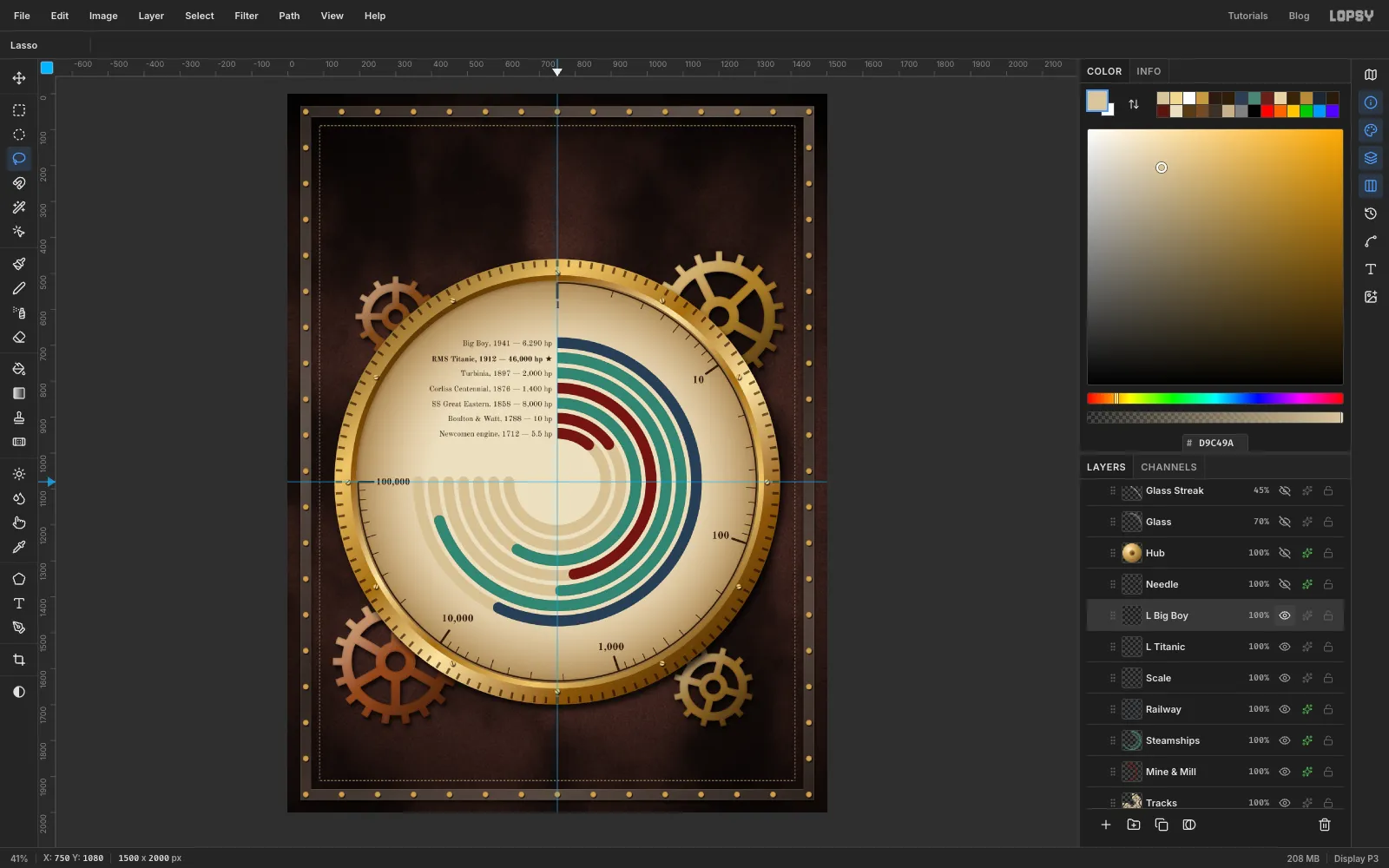1389x868 pixels.
Task: Select the Move tool
Action: tap(19, 78)
